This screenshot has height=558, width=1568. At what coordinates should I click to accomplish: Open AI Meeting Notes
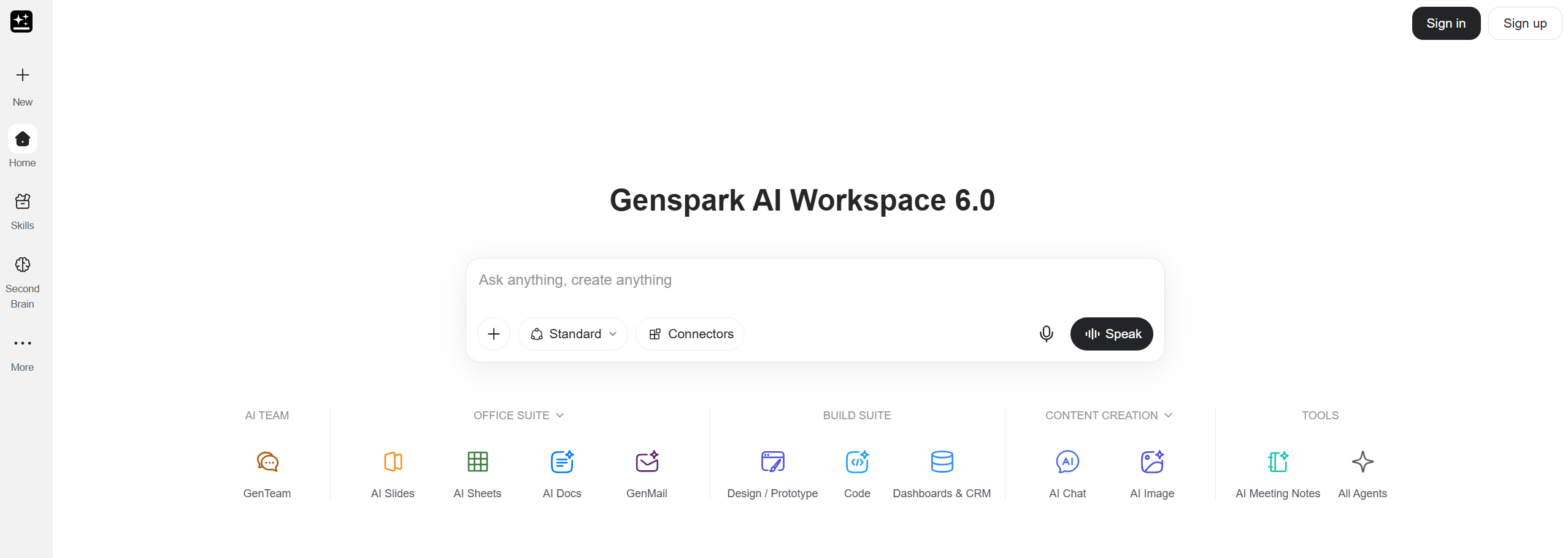[x=1278, y=474]
